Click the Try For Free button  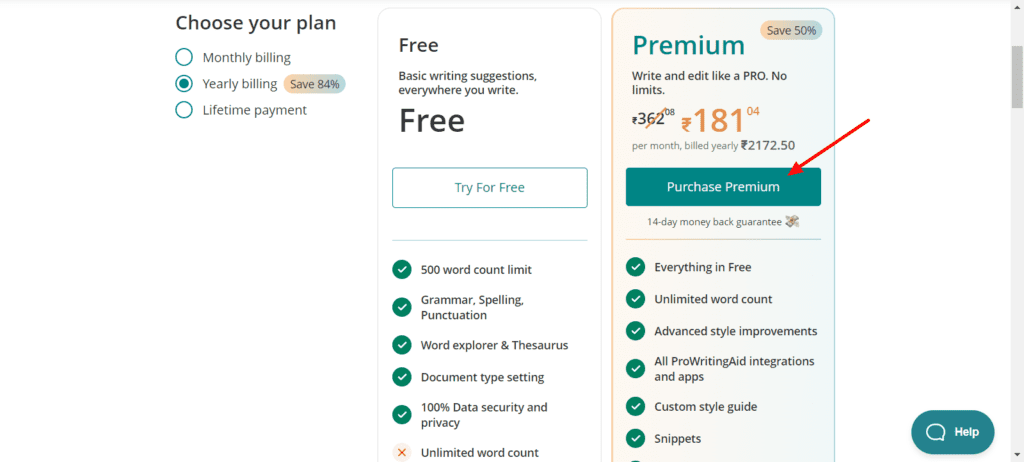coord(490,188)
